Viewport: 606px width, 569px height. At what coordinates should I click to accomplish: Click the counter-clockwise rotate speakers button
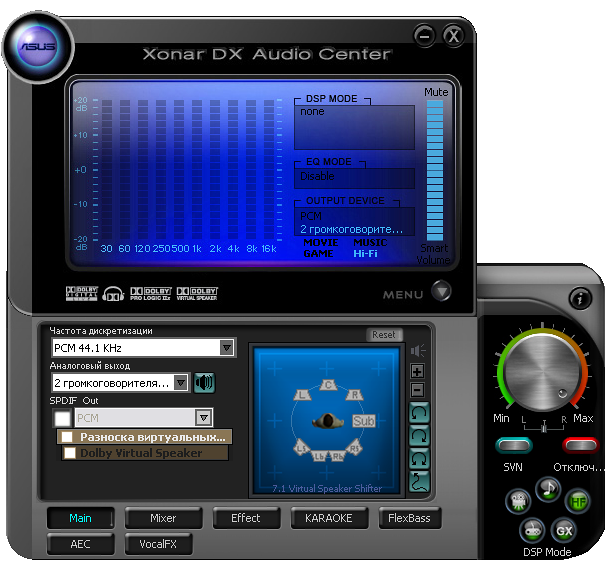click(419, 413)
